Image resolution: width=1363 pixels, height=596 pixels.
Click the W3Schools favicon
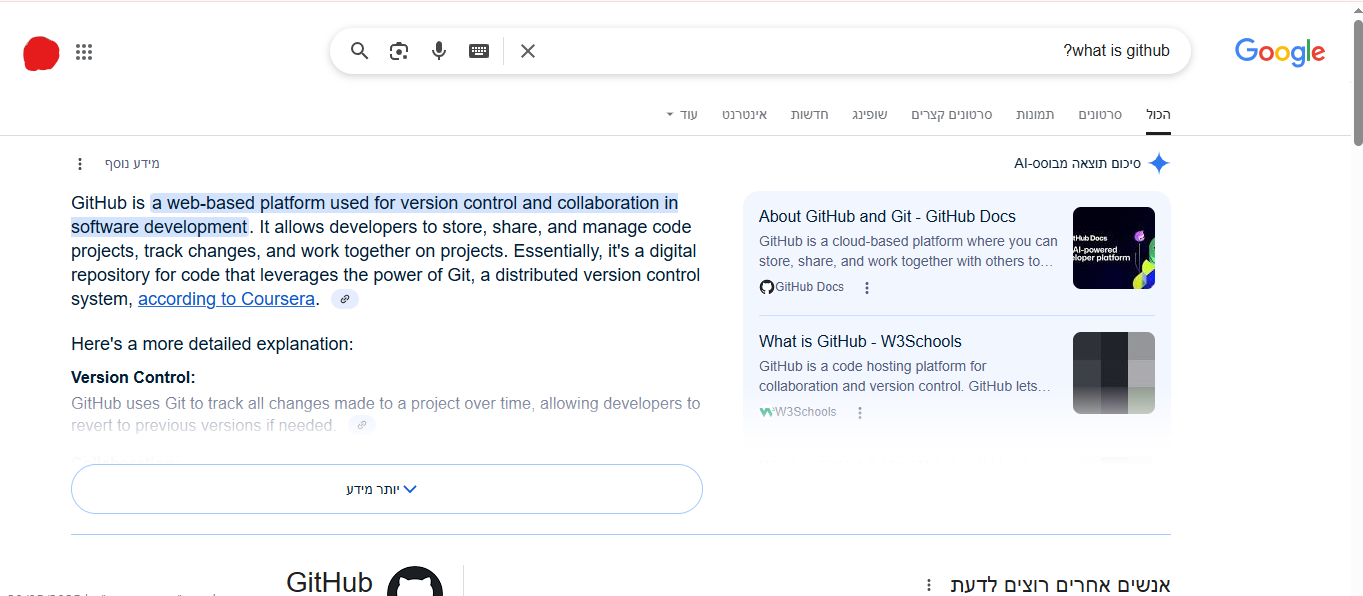coord(766,412)
